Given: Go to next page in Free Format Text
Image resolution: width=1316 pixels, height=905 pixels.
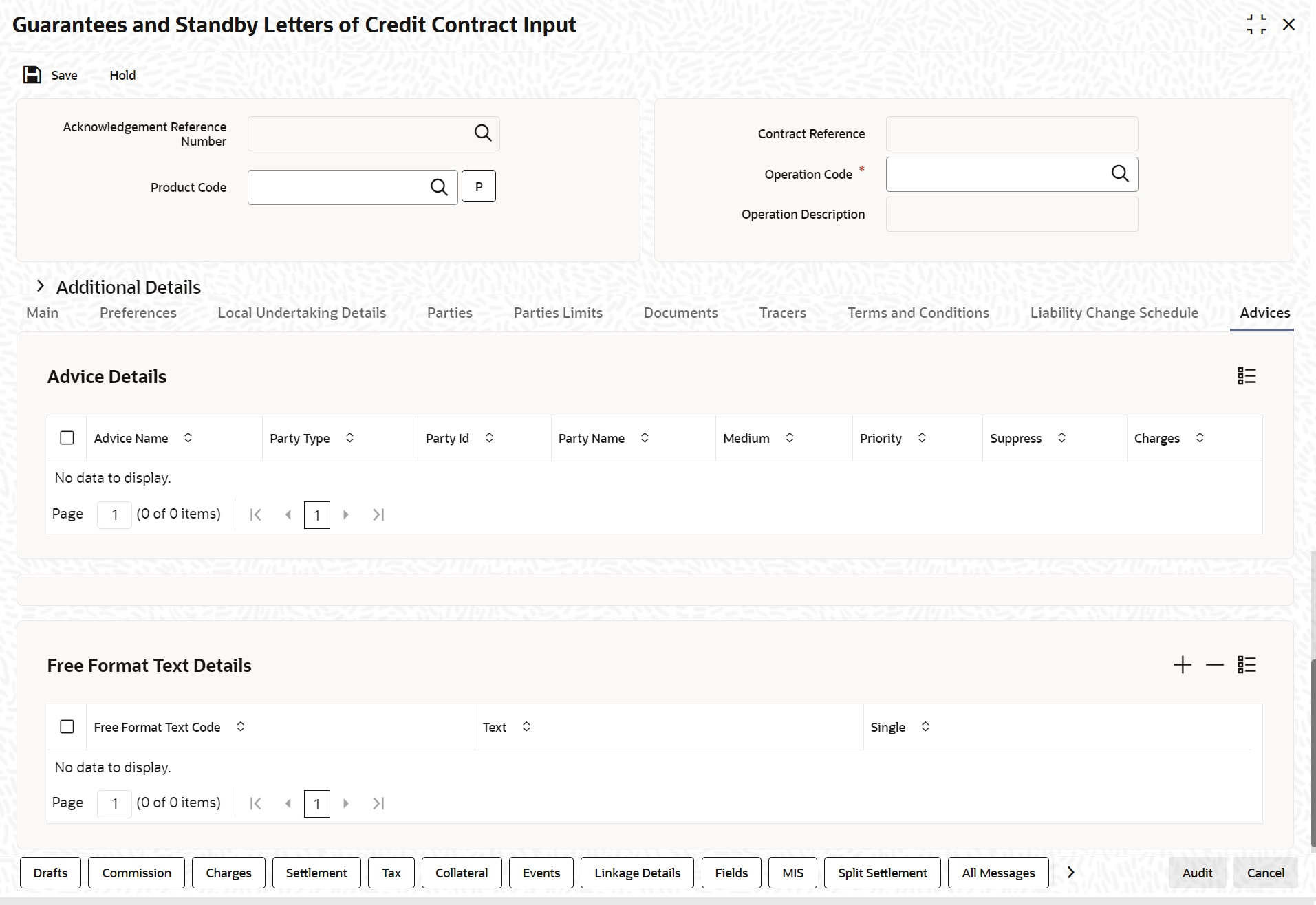Looking at the screenshot, I should 346,803.
